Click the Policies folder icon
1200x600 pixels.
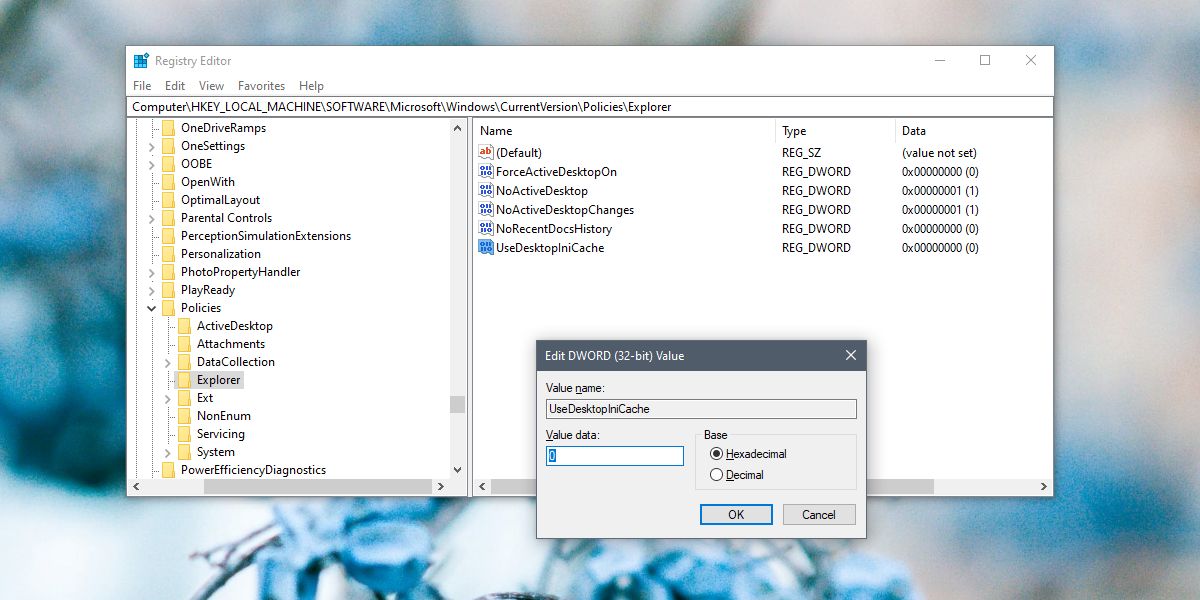168,308
